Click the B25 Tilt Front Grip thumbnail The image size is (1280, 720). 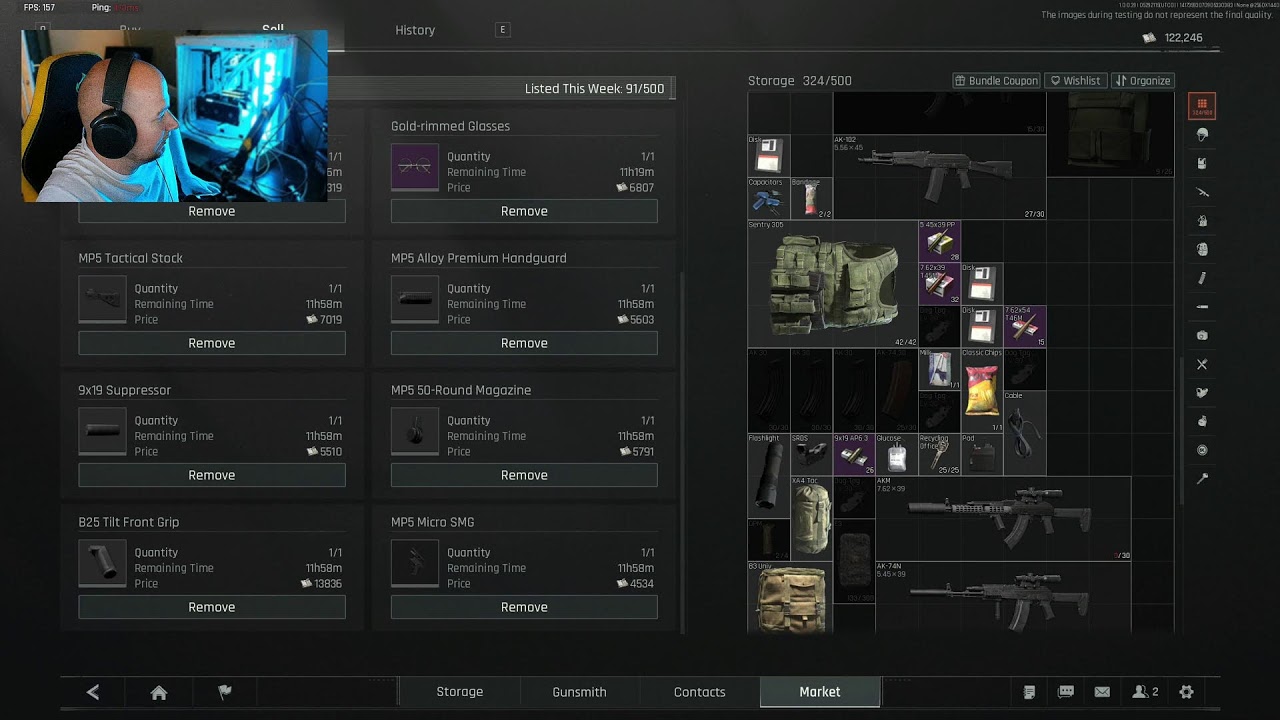pyautogui.click(x=103, y=564)
